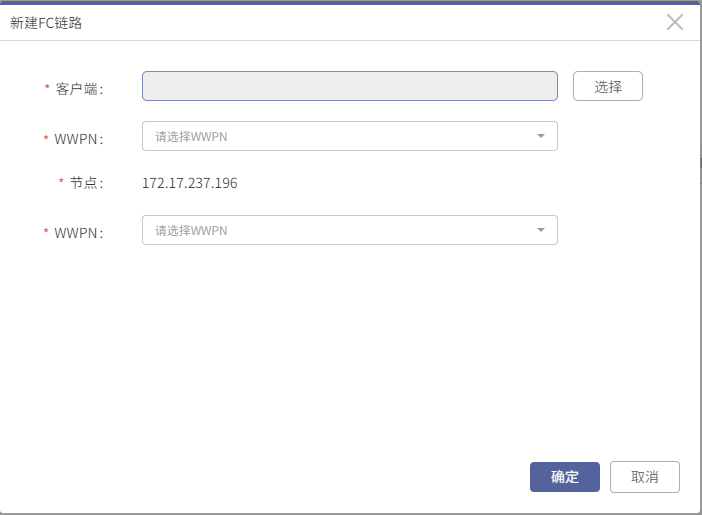Click the empty area of the dialog body
702x515 pixels.
tap(349, 349)
